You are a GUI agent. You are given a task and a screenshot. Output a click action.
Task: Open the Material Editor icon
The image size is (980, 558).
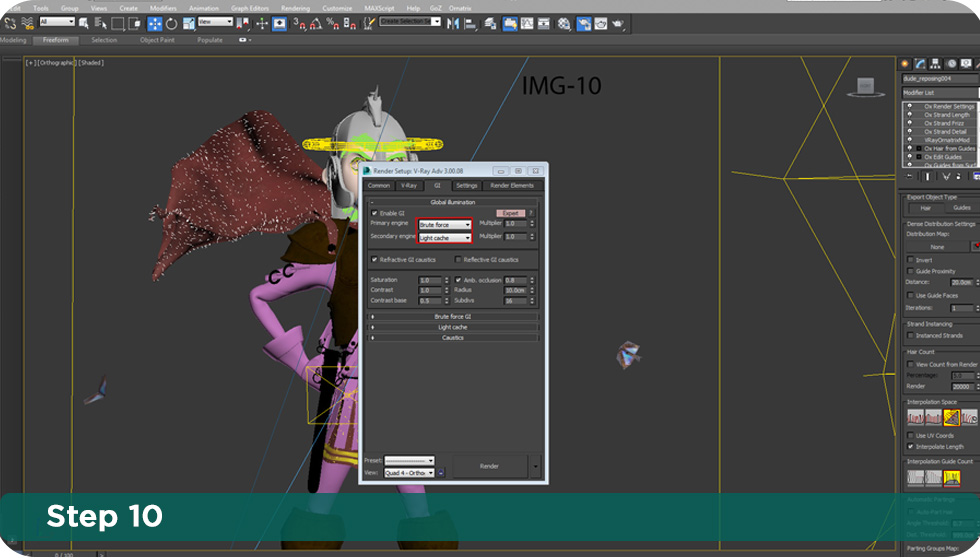point(564,23)
